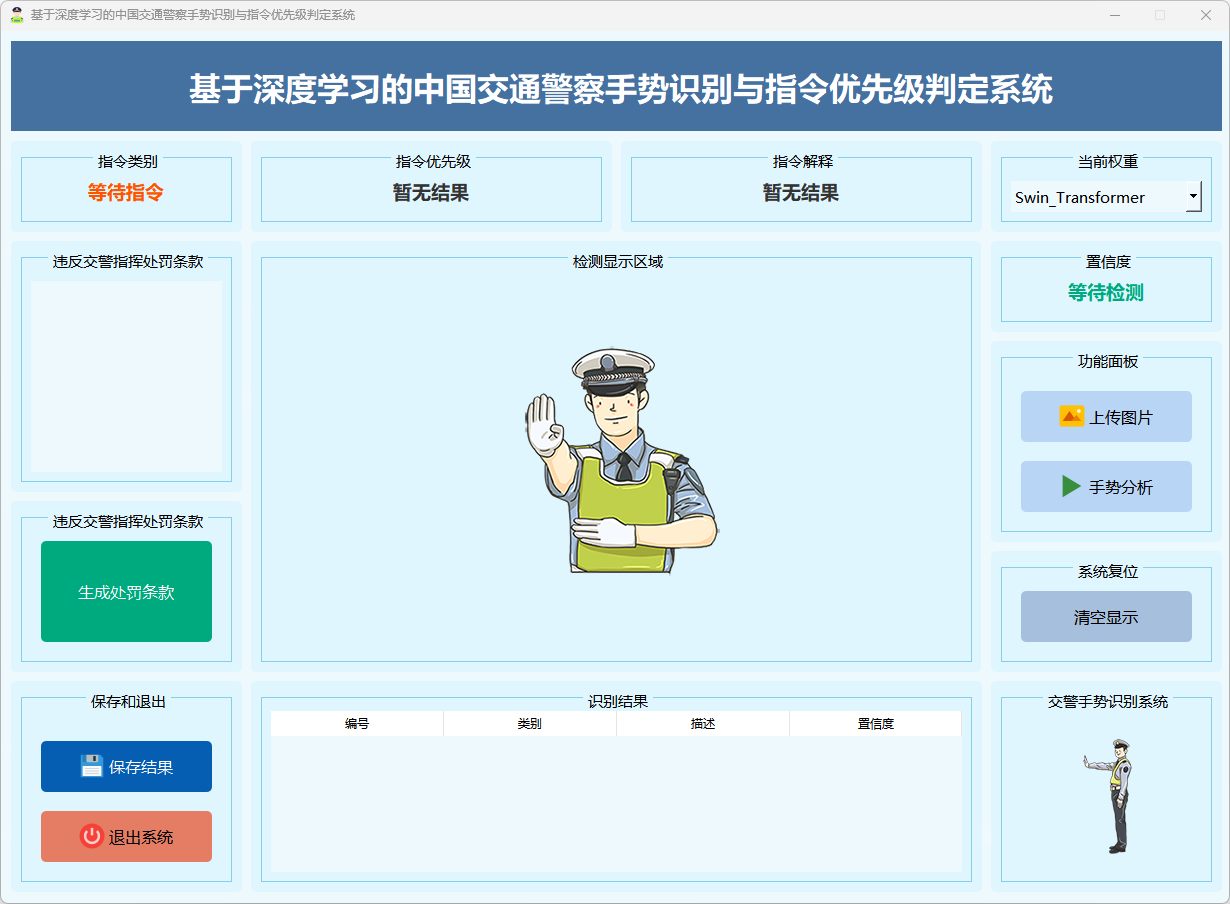Image resolution: width=1230 pixels, height=904 pixels.
Task: Click the app icon in title bar
Action: click(16, 15)
